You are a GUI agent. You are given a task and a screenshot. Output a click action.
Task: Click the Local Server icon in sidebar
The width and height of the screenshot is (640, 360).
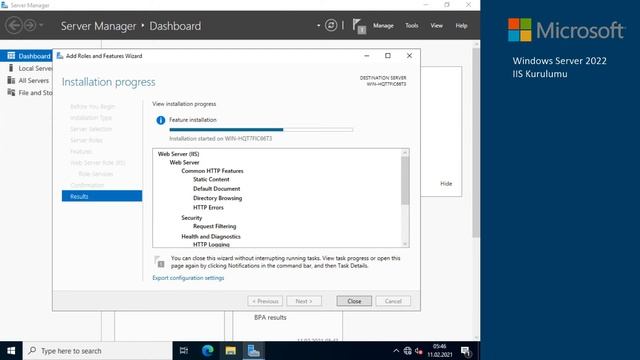click(x=11, y=68)
